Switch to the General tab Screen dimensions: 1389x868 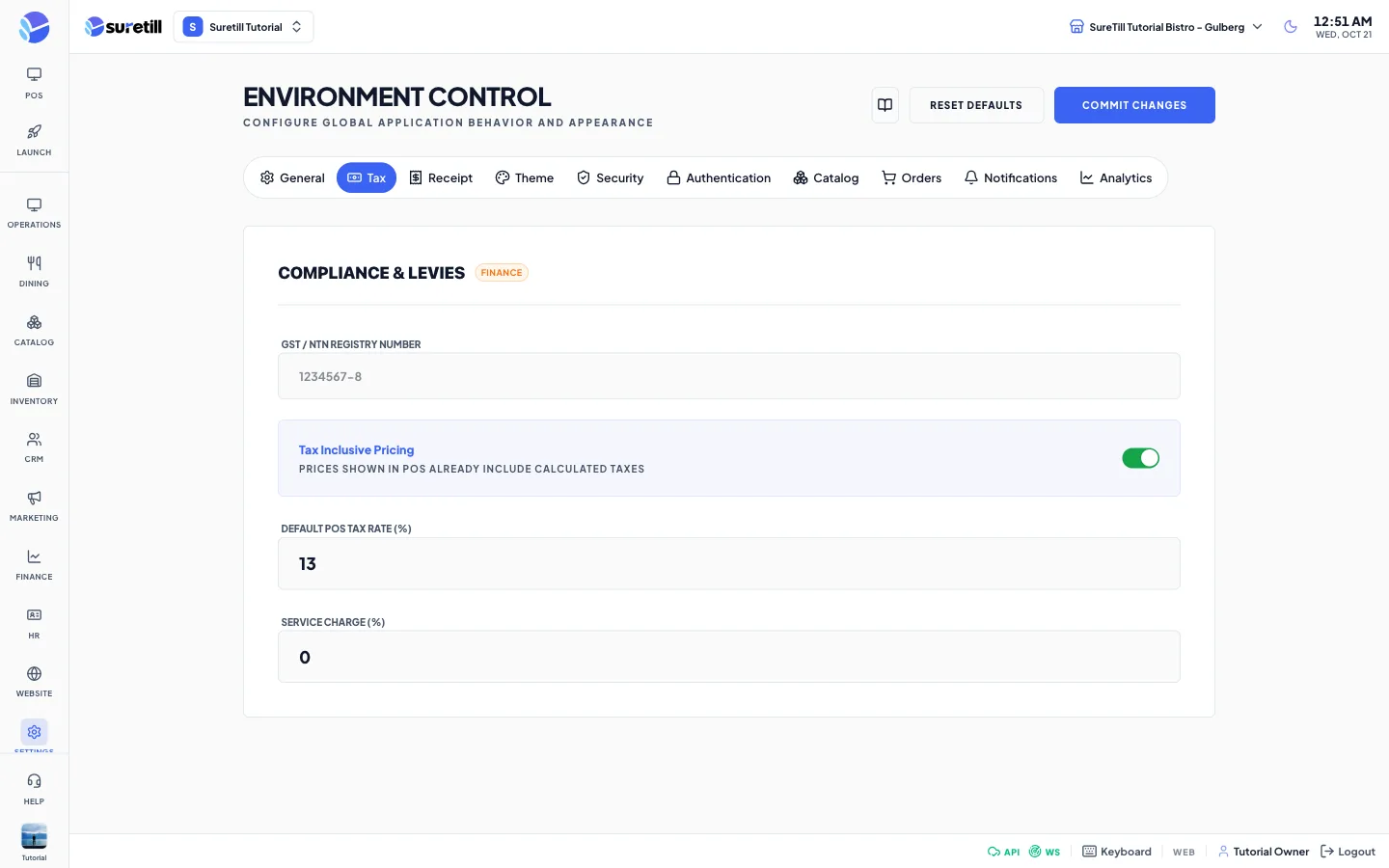(292, 177)
